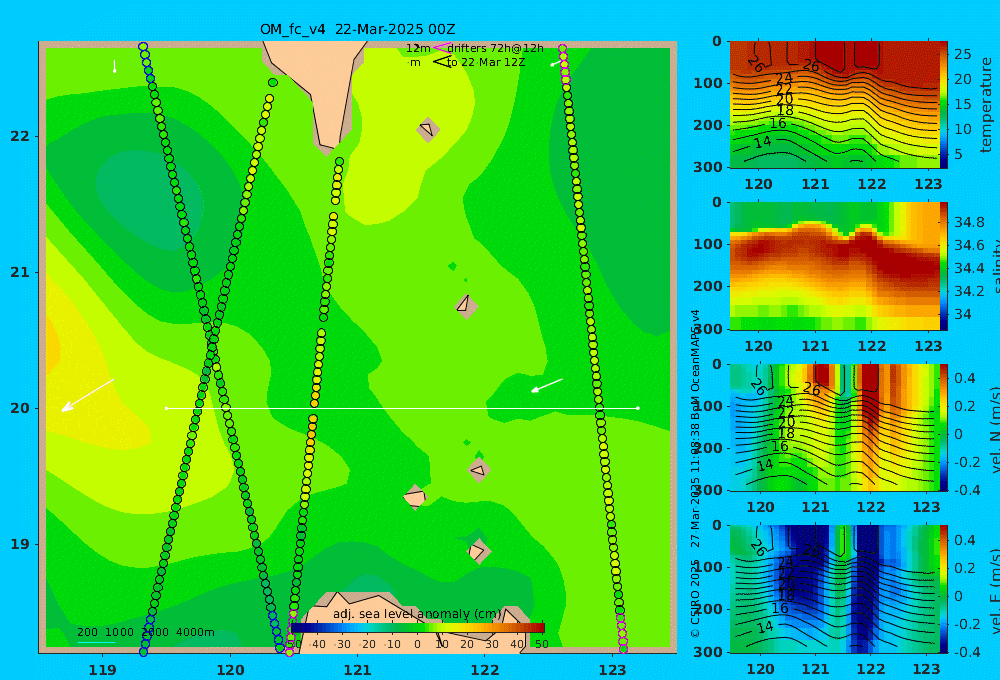Click longitude label 123 on the main map axis
The height and width of the screenshot is (680, 1000).
pyautogui.click(x=613, y=670)
